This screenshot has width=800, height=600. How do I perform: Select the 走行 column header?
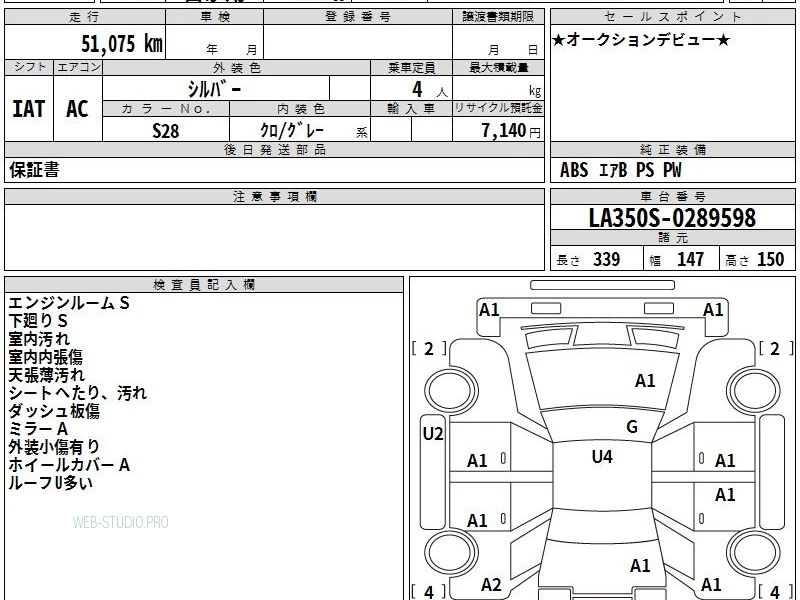tap(85, 17)
